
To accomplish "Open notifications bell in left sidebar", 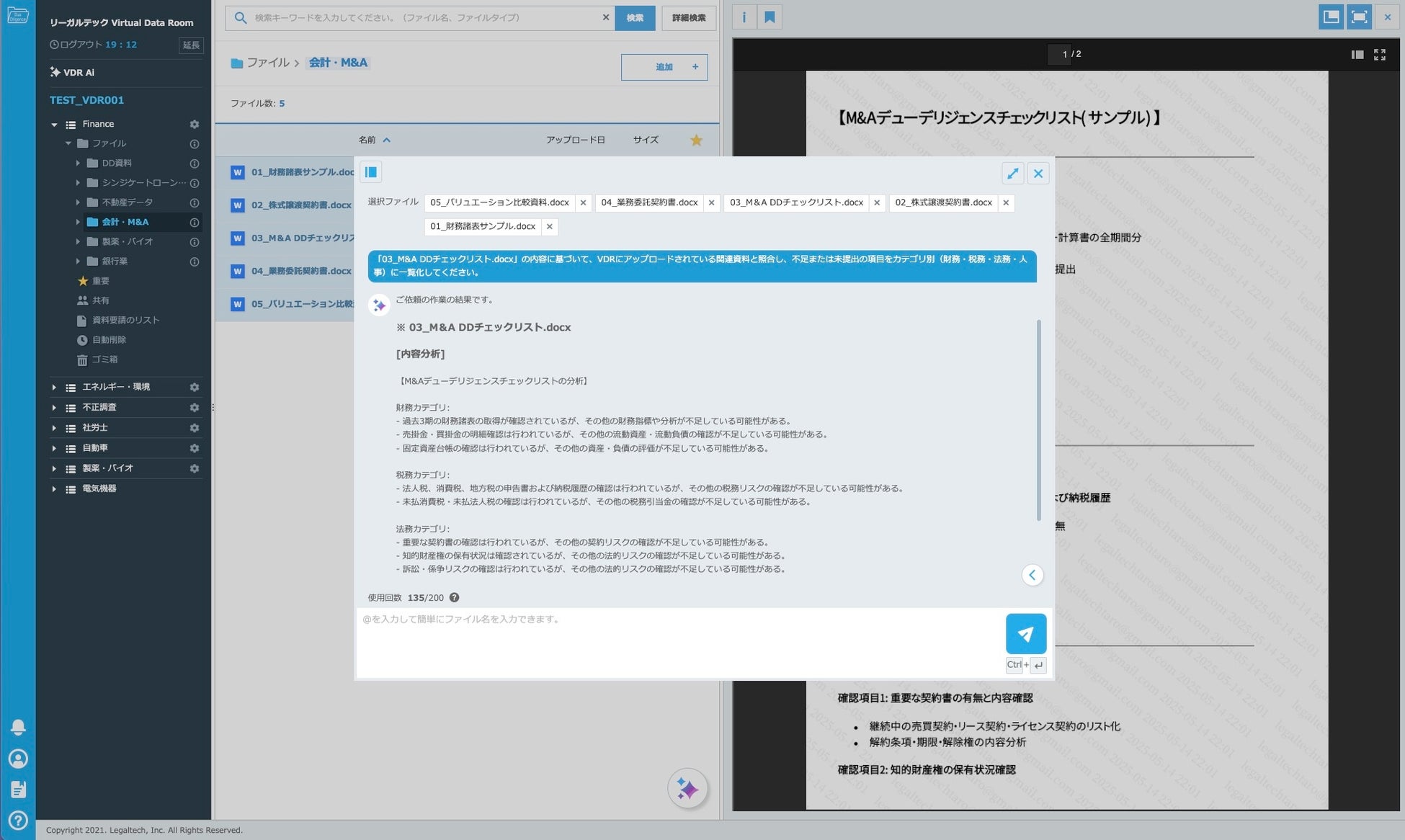I will coord(18,727).
